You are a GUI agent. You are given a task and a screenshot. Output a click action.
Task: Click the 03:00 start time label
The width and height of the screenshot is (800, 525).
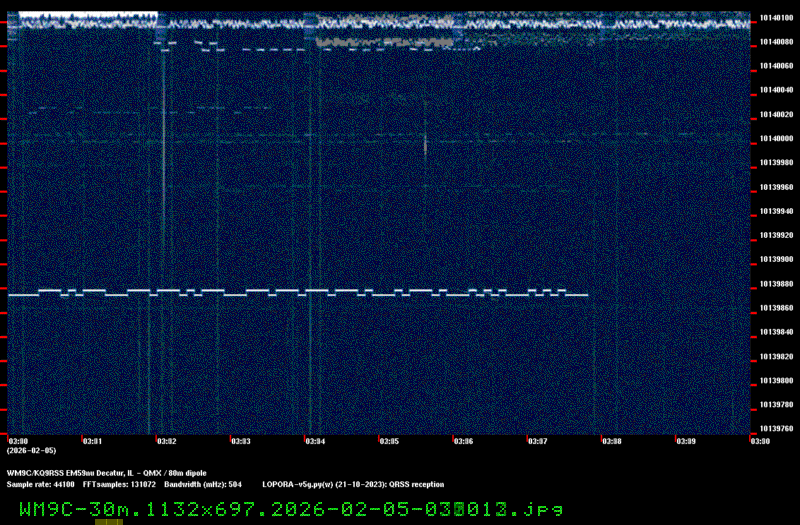click(18, 440)
